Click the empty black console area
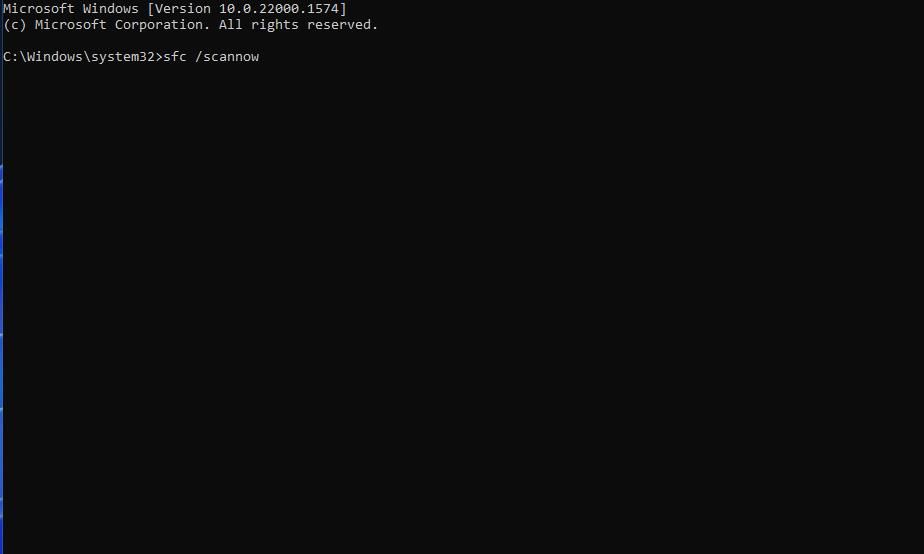 (x=463, y=306)
